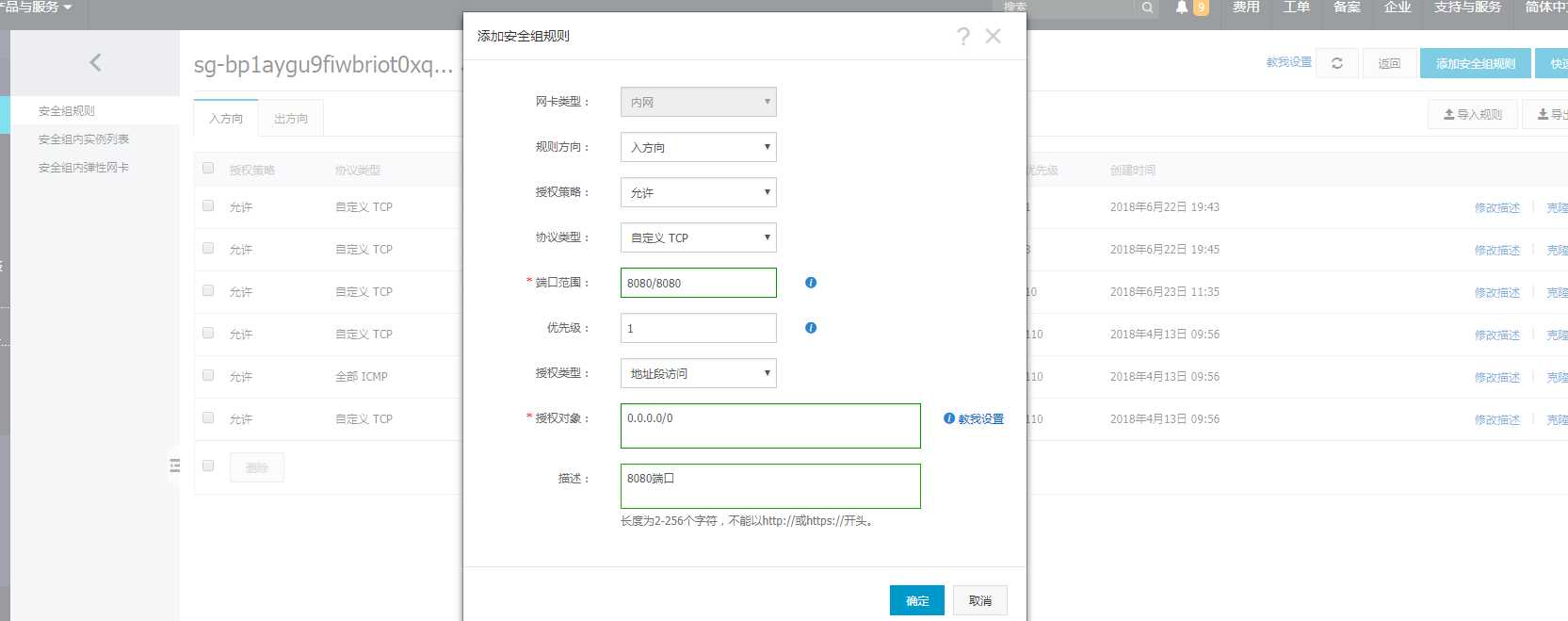Select 安全组内实例列表 in sidebar
The height and width of the screenshot is (621, 1568).
(x=84, y=139)
